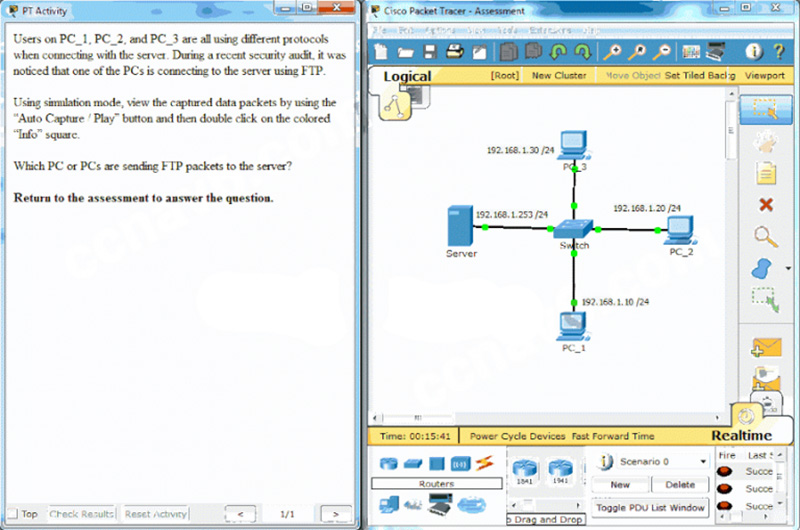Pick the 1841 router model
This screenshot has width=800, height=530.
click(x=524, y=471)
